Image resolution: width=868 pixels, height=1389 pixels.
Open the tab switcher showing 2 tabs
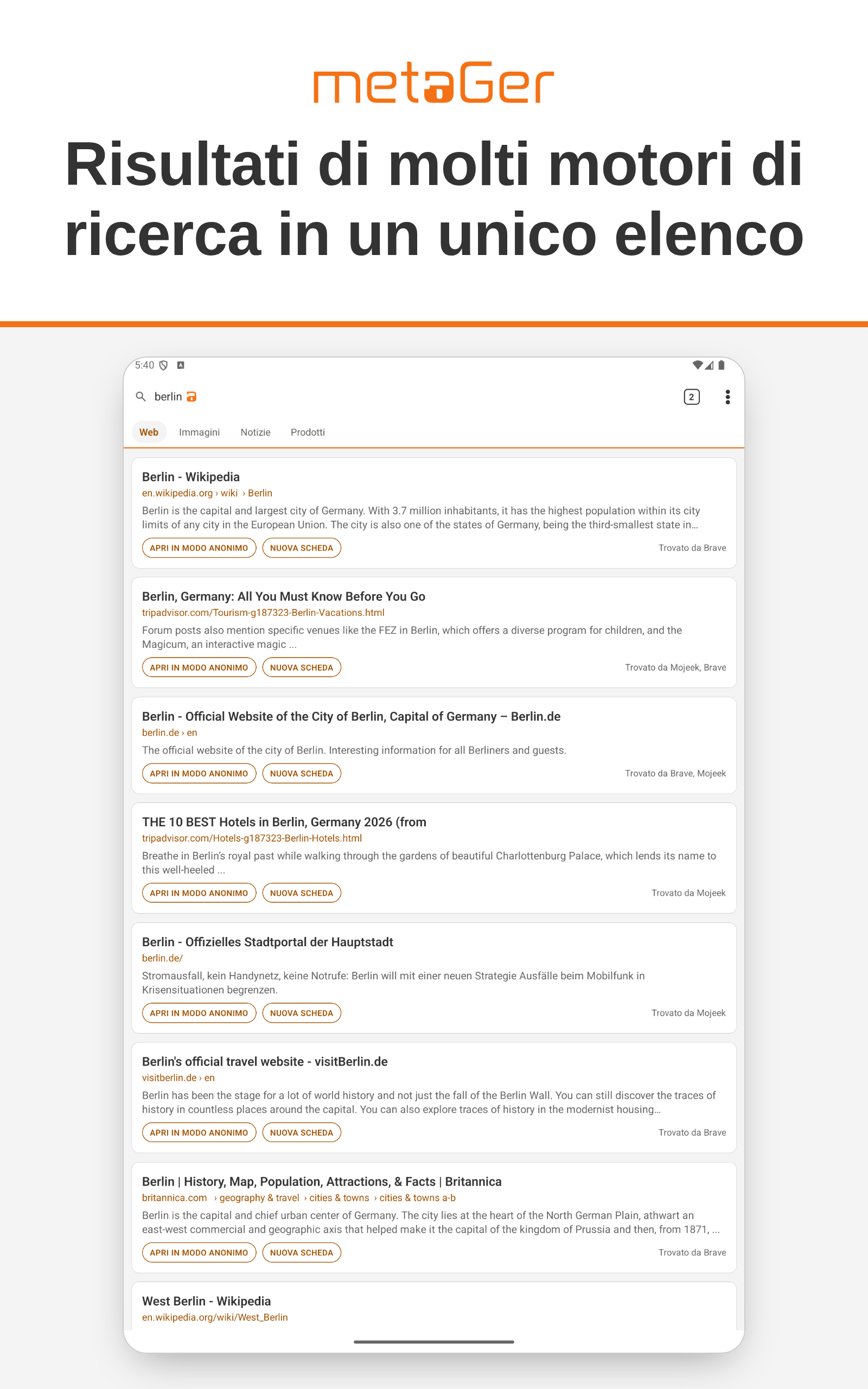click(691, 397)
